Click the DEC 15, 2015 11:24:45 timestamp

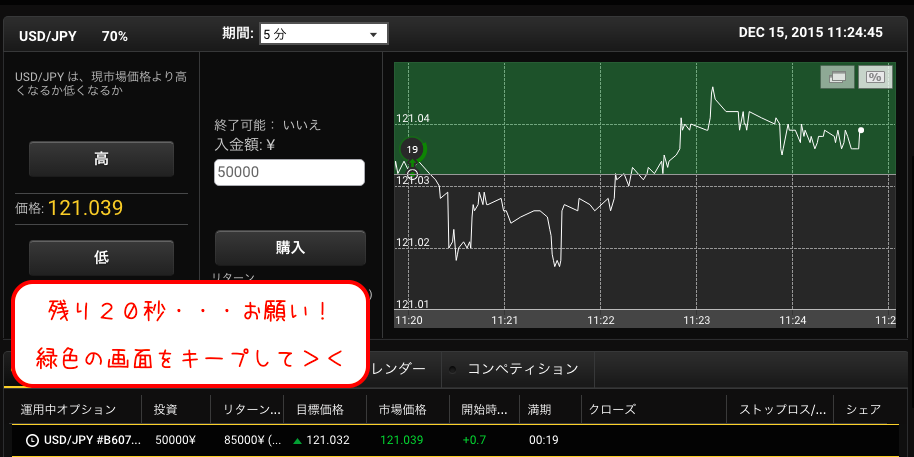click(x=811, y=33)
